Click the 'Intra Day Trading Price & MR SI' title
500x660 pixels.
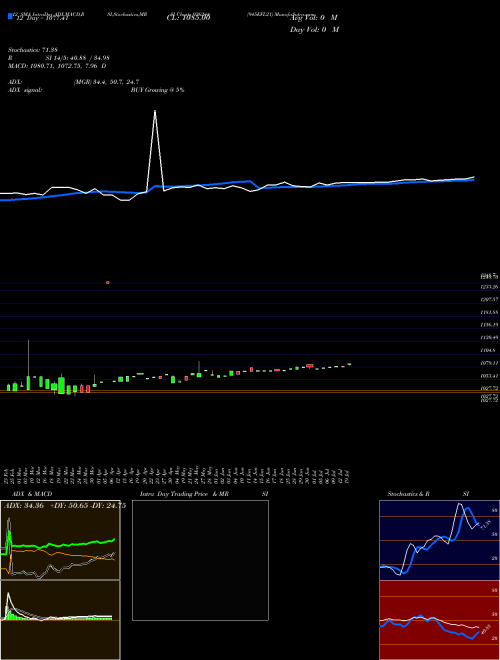pos(204,494)
